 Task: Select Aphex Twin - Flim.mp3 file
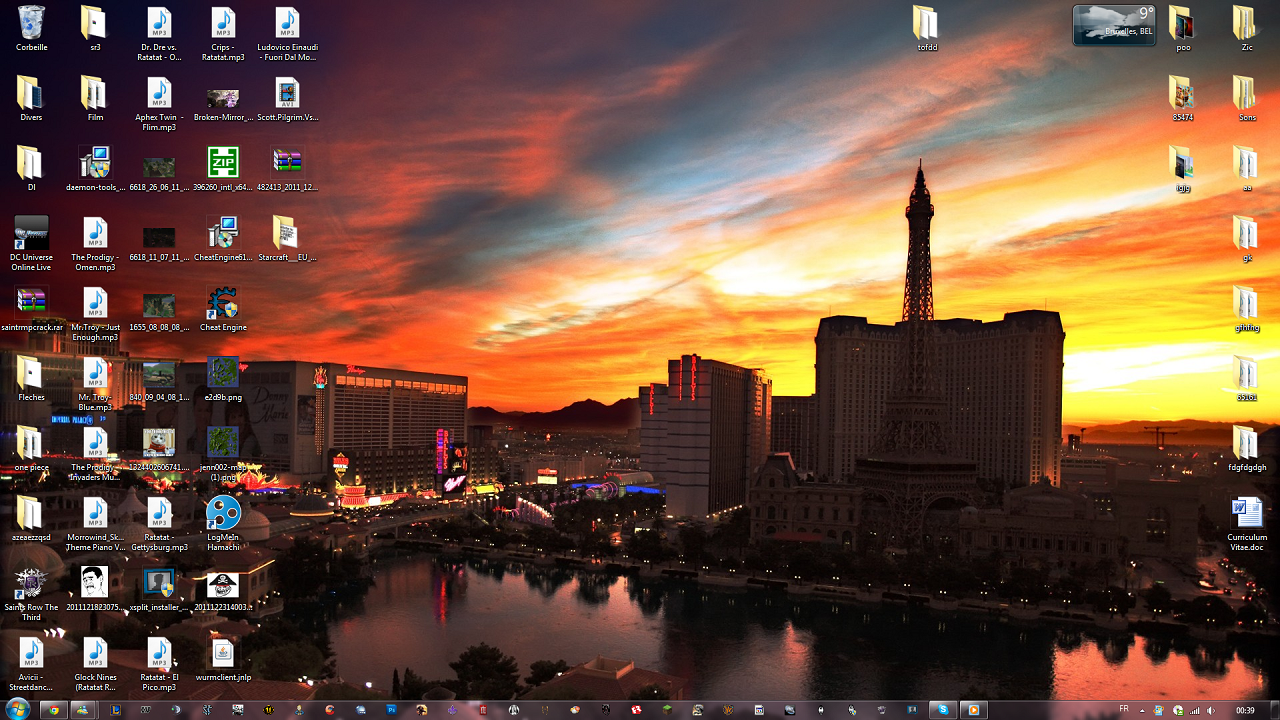click(159, 103)
